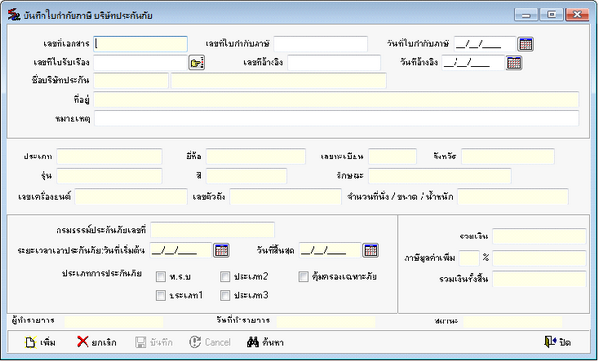
Task: Minimize the tax invoice window
Action: (526, 15)
